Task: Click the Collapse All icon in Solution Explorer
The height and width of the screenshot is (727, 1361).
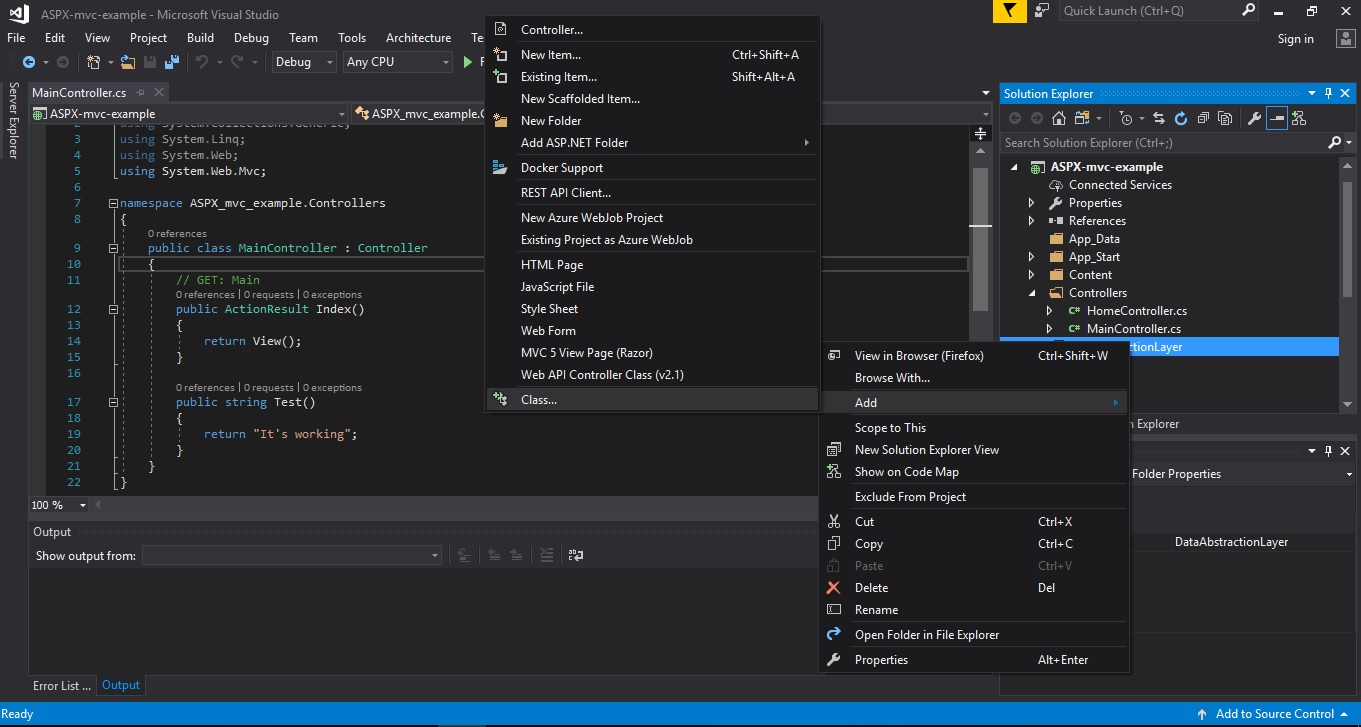Action: 1203,118
